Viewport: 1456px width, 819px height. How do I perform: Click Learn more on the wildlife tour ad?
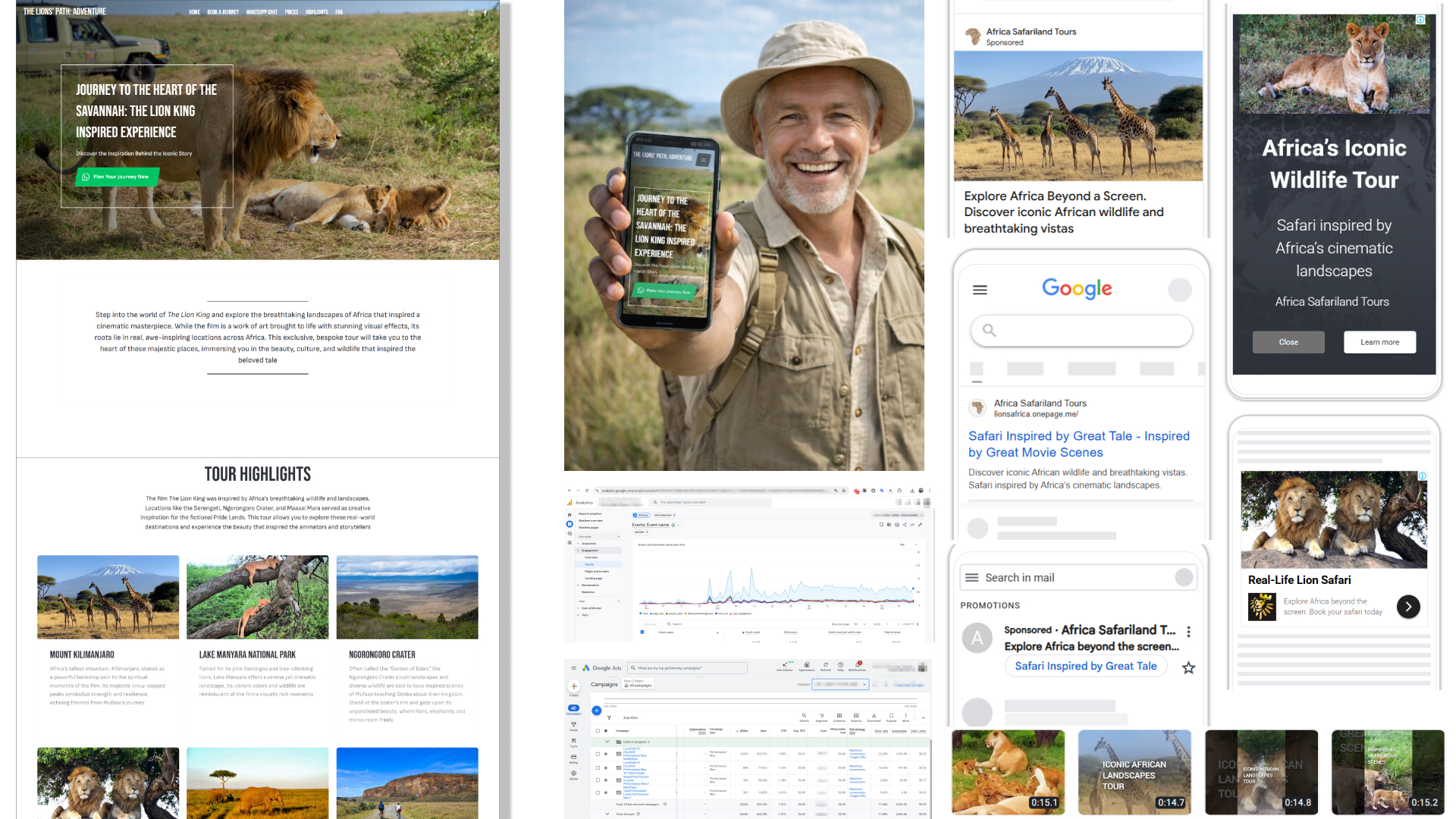(x=1379, y=342)
